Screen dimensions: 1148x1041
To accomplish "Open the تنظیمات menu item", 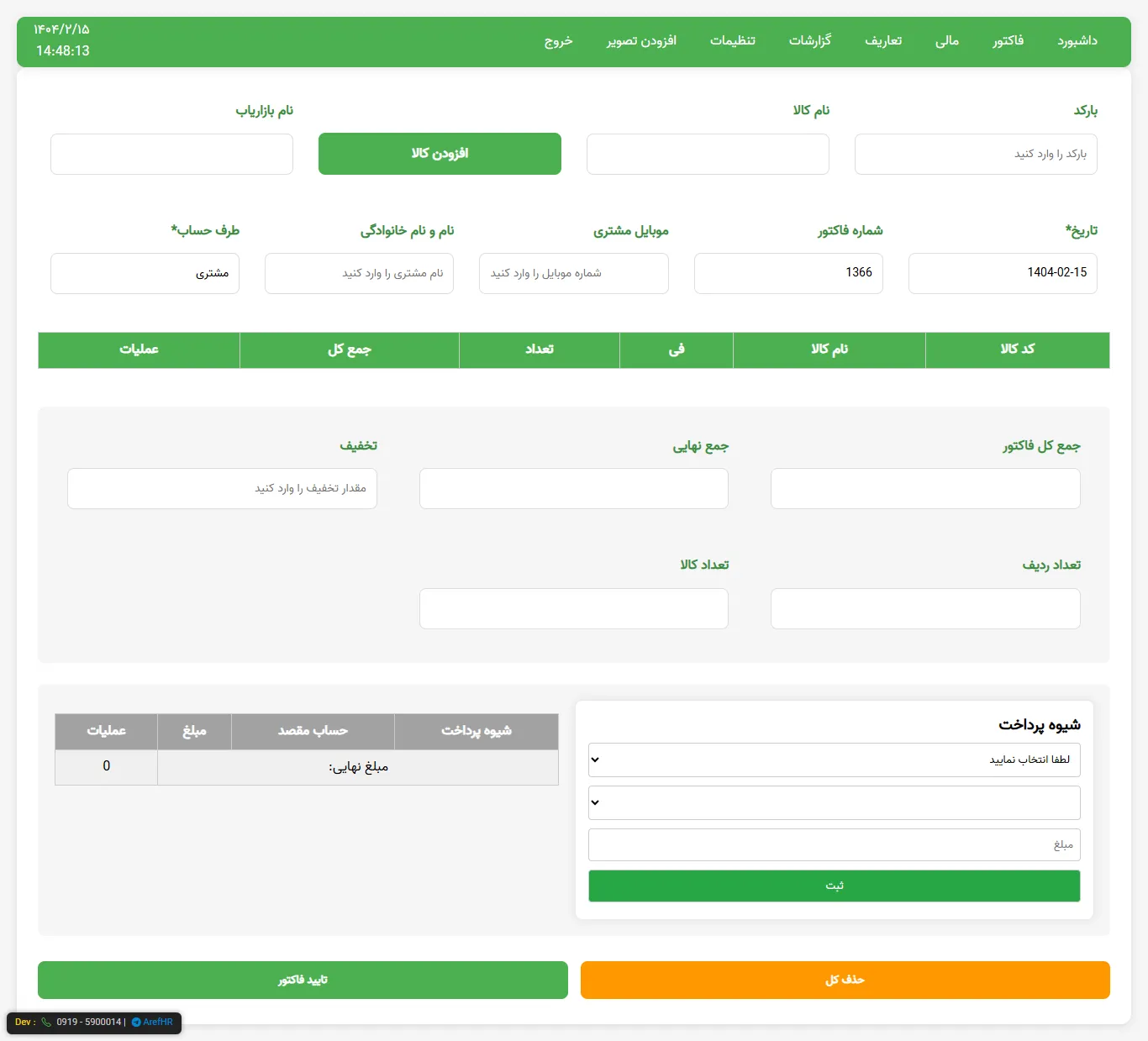I will point(732,41).
